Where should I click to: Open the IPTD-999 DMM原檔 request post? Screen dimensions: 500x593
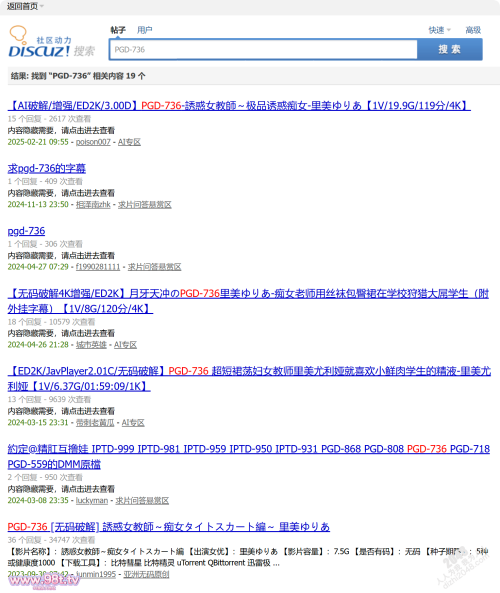coord(248,456)
